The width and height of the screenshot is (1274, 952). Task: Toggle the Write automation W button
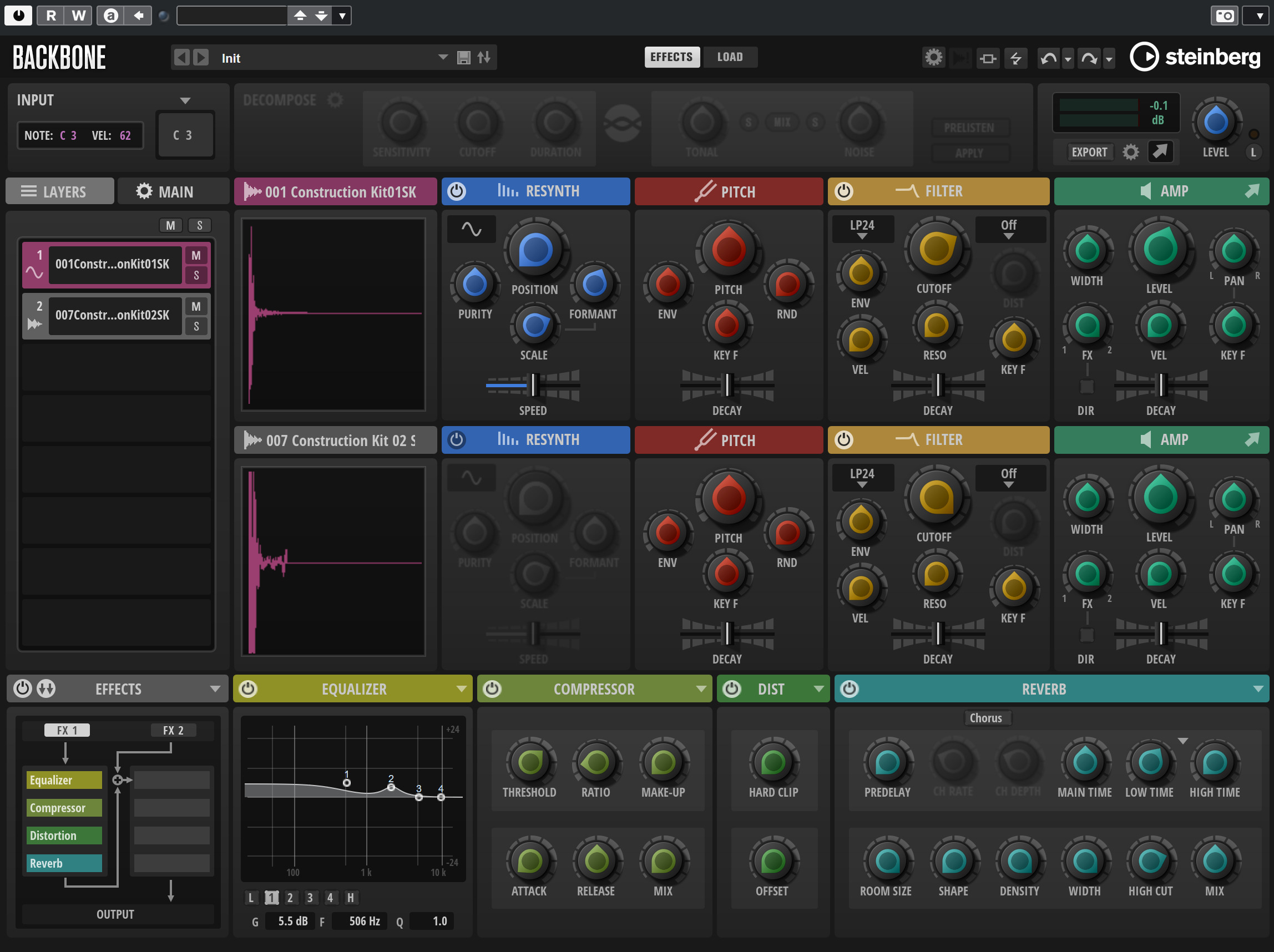point(78,16)
